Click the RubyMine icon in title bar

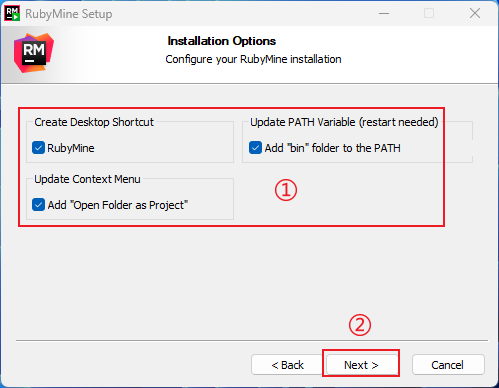(x=12, y=13)
